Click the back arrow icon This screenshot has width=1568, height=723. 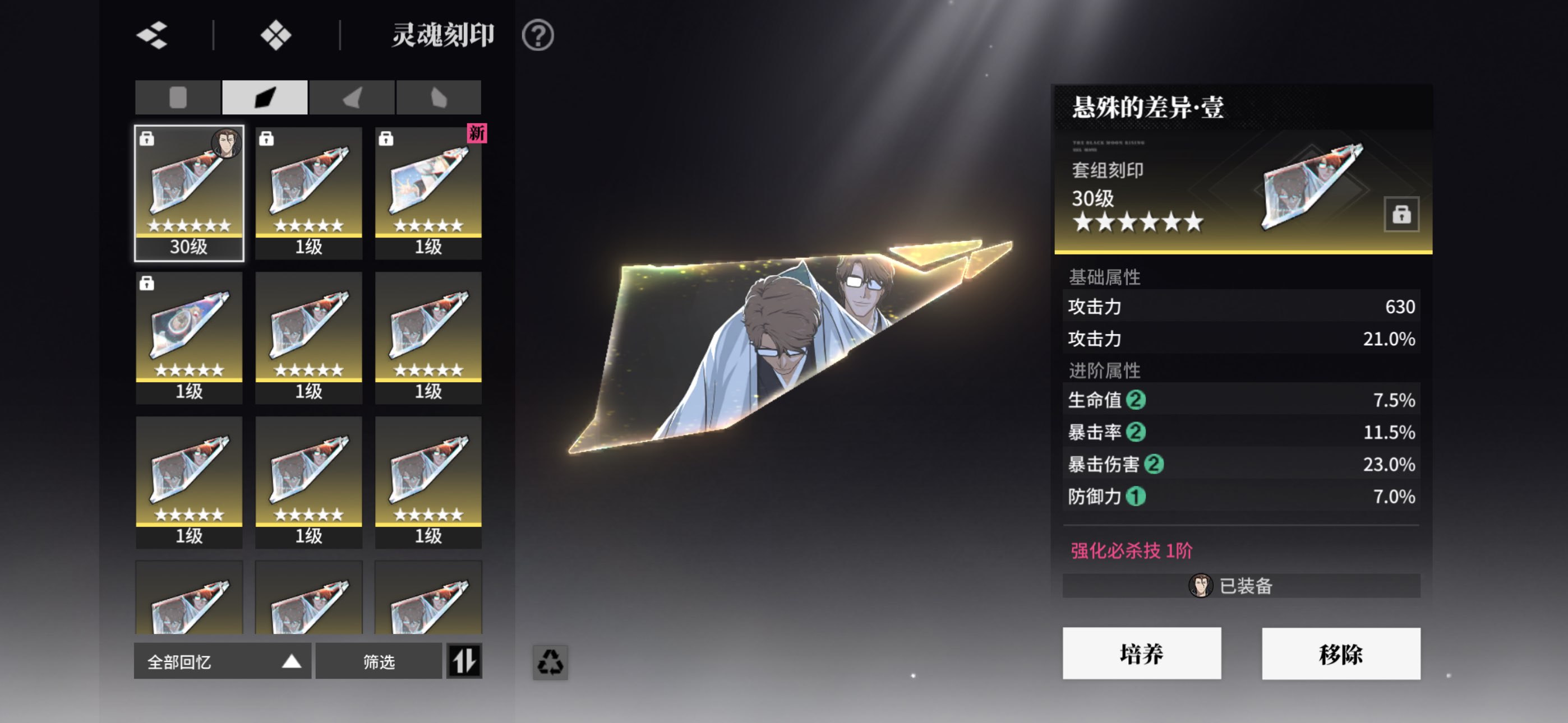click(152, 35)
